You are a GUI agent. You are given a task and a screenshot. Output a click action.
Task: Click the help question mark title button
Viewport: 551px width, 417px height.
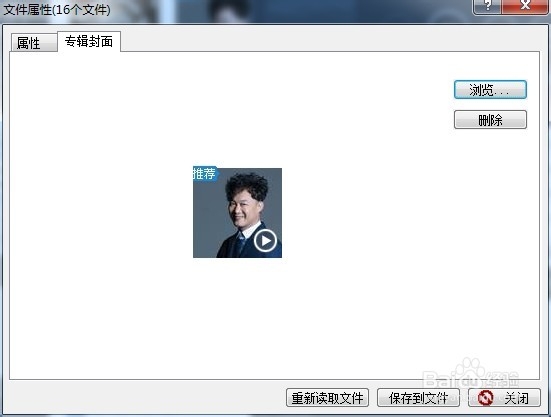click(488, 6)
